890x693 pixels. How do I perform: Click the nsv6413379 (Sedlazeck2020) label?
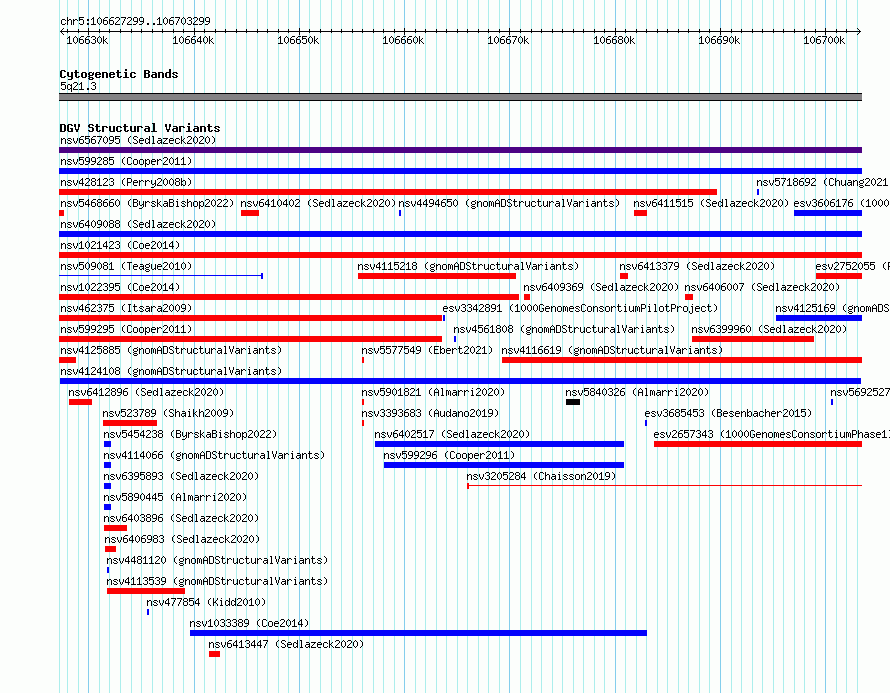(697, 266)
